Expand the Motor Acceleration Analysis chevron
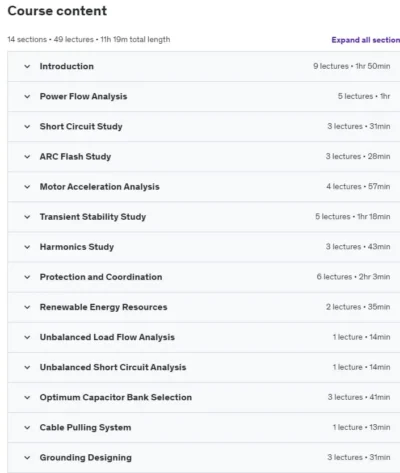This screenshot has width=400, height=473. 27,187
